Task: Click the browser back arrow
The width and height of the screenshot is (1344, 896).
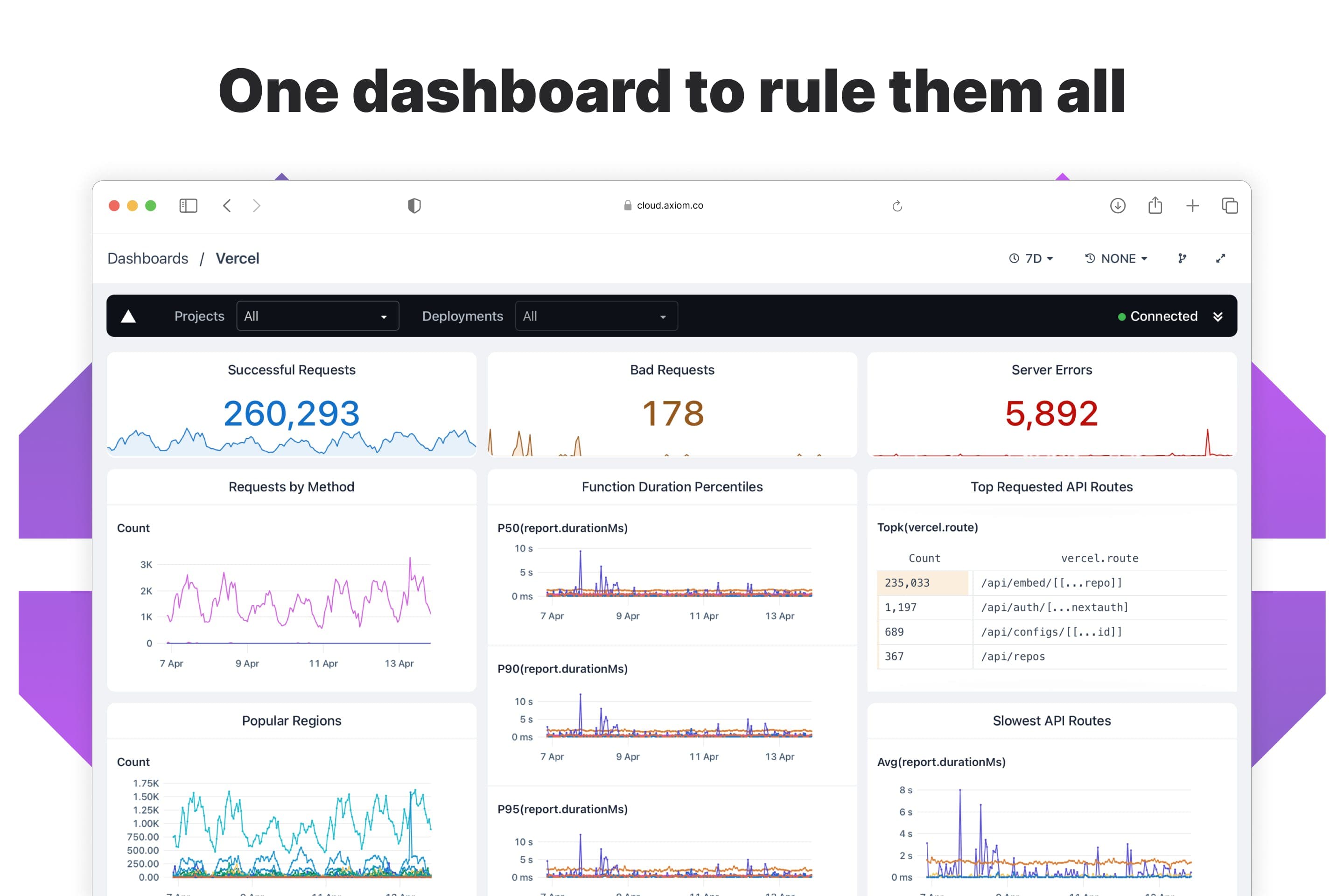Action: click(x=227, y=206)
